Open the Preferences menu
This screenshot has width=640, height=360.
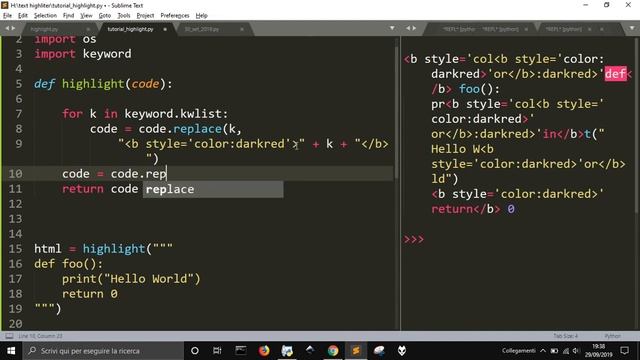pyautogui.click(x=175, y=16)
